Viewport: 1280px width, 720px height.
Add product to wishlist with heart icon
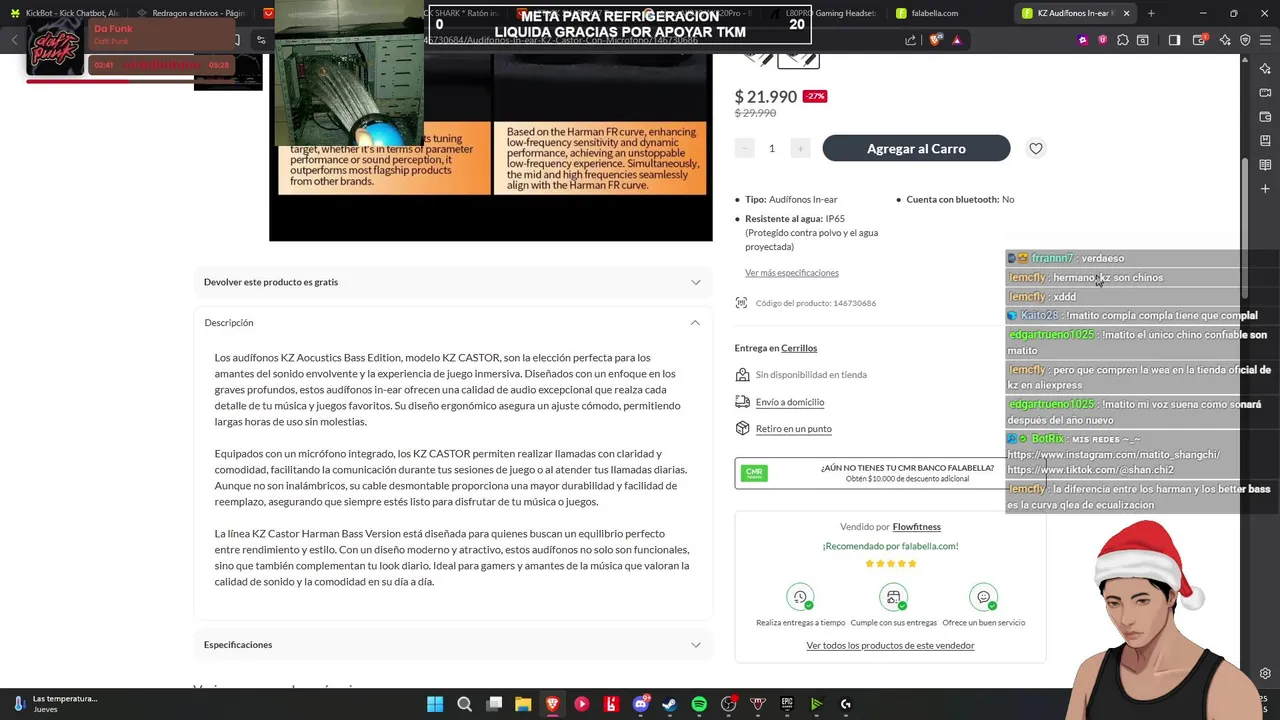[1036, 148]
